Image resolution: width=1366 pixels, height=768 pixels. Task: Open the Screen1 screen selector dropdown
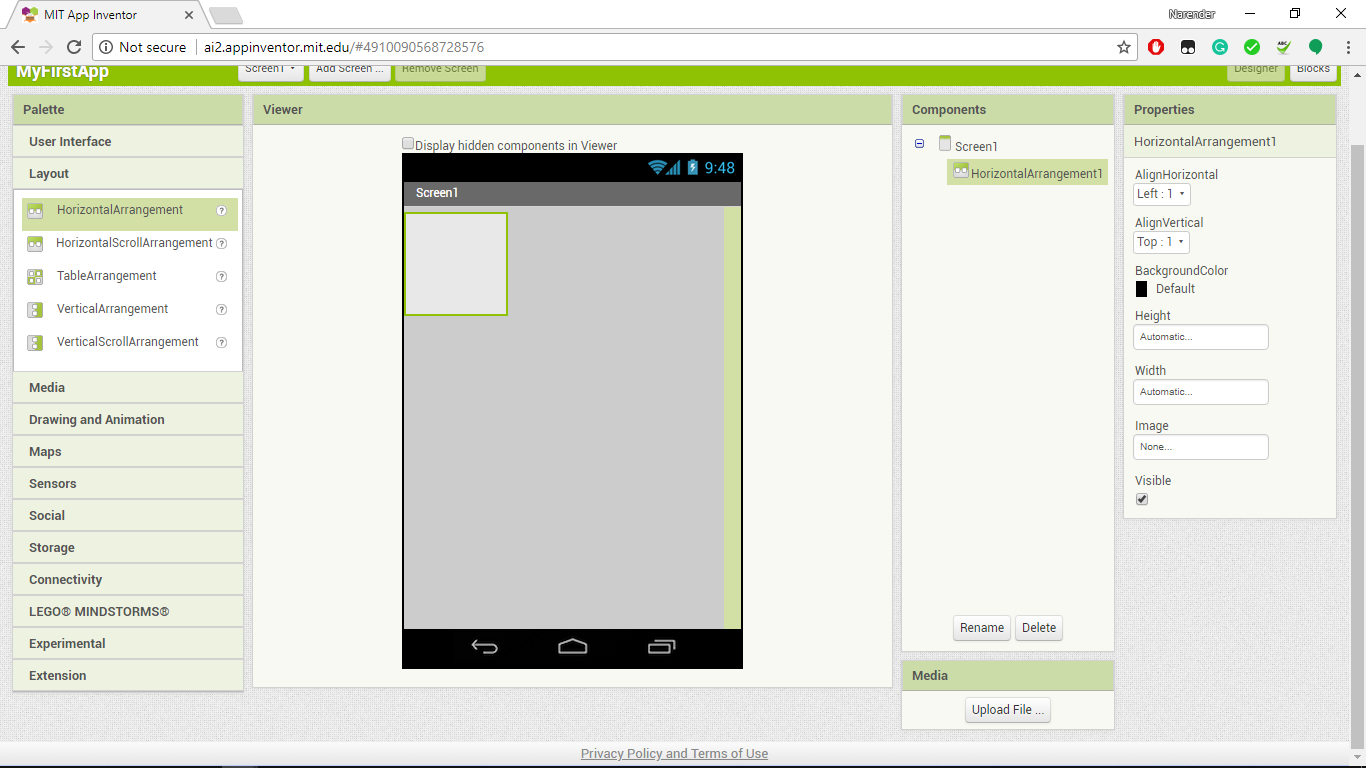point(271,69)
